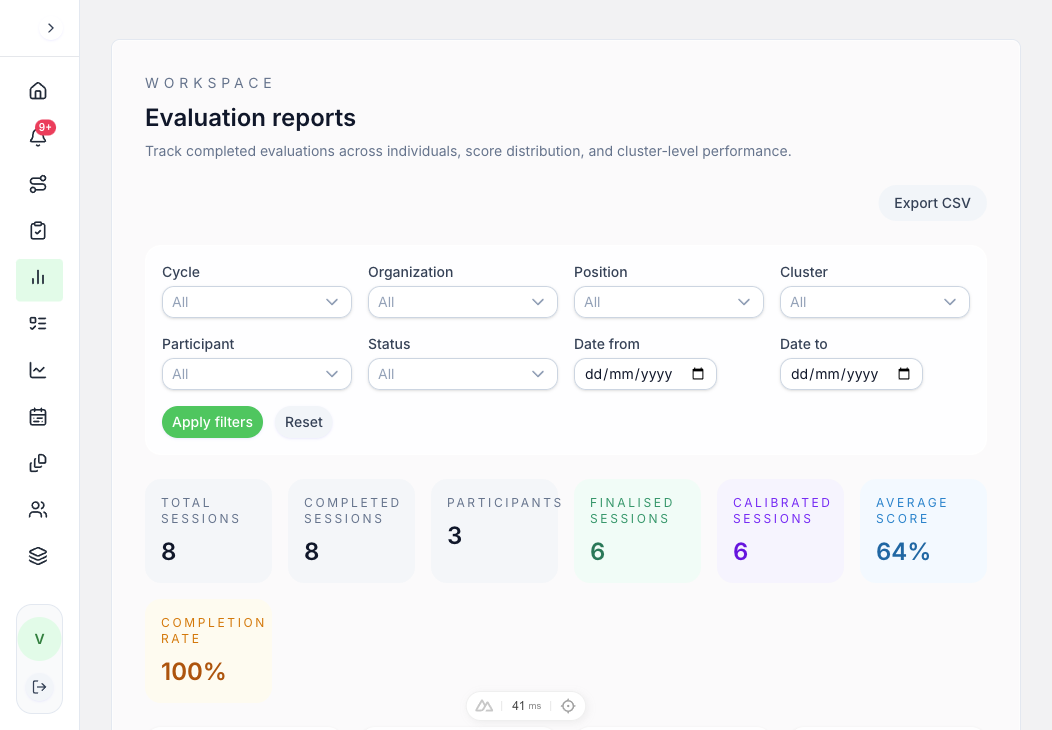Open the stacked layers icon in sidebar
The height and width of the screenshot is (730, 1052).
[x=38, y=556]
